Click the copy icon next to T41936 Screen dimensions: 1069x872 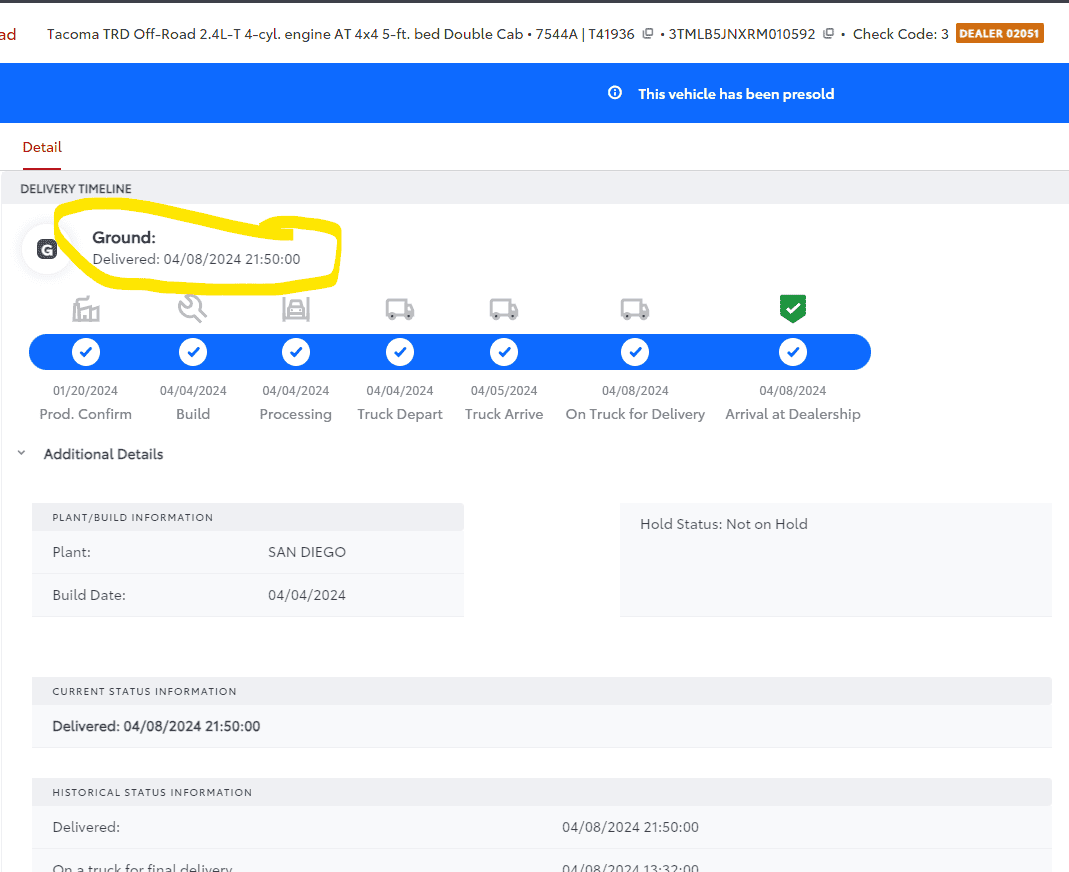point(648,34)
